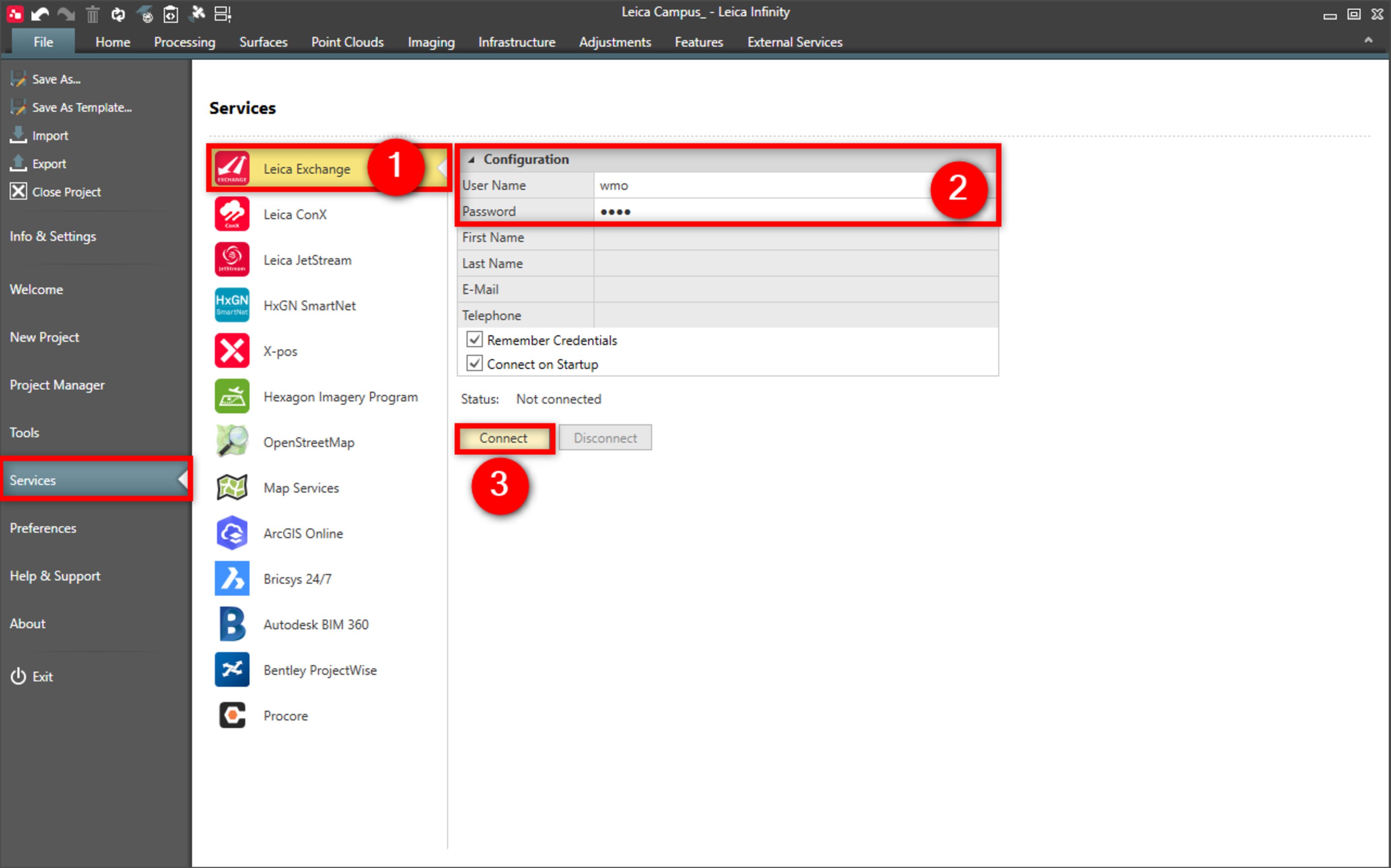
Task: Open the File tab
Action: point(43,42)
